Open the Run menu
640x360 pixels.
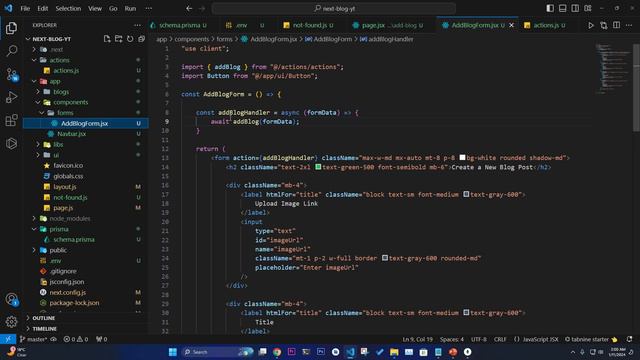tap(130, 8)
